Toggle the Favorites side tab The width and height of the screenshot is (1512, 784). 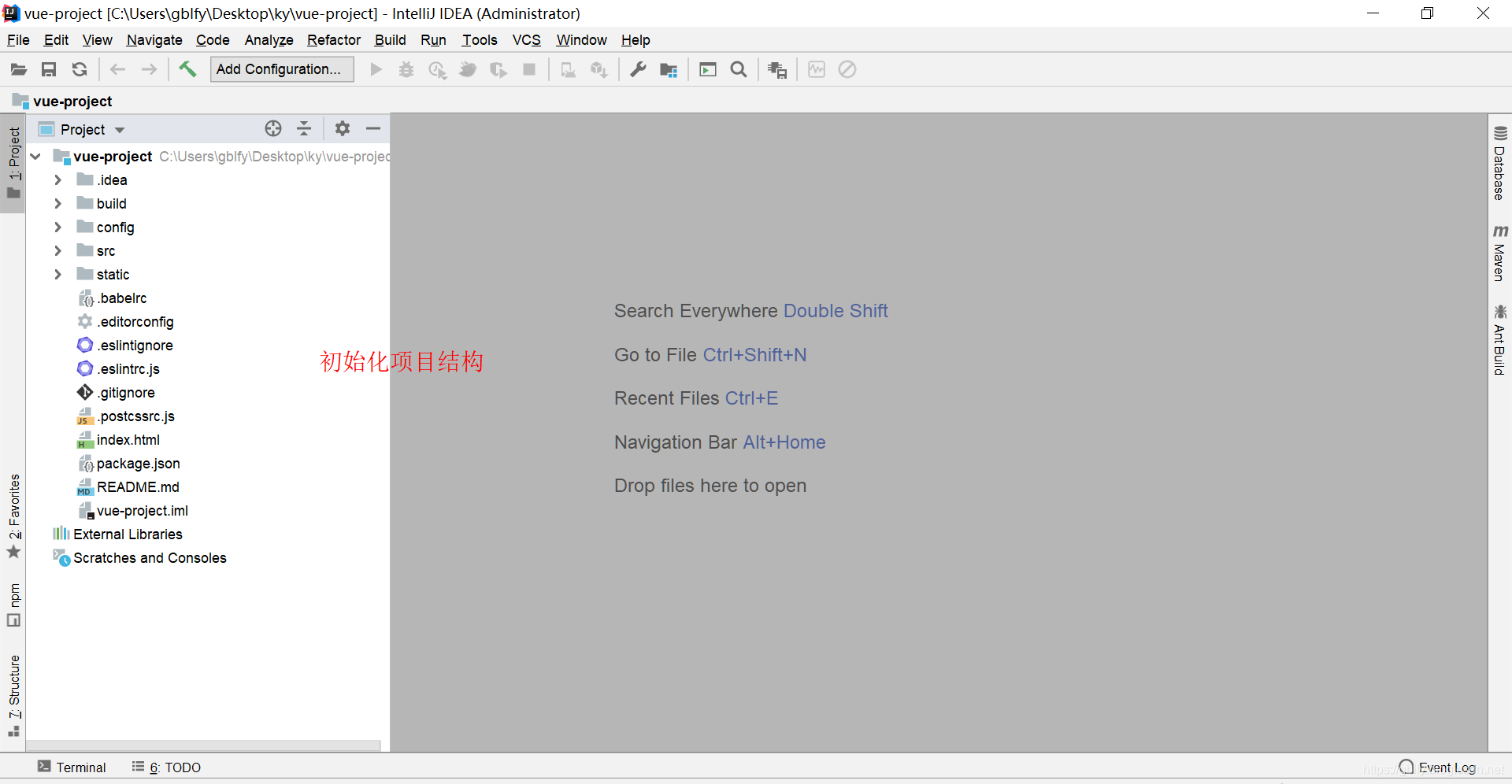pos(13,516)
